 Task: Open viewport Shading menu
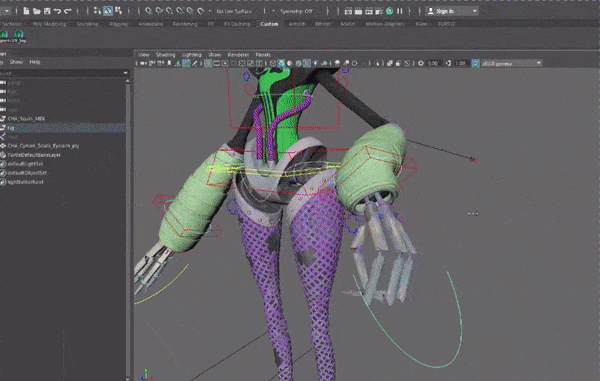tap(165, 55)
